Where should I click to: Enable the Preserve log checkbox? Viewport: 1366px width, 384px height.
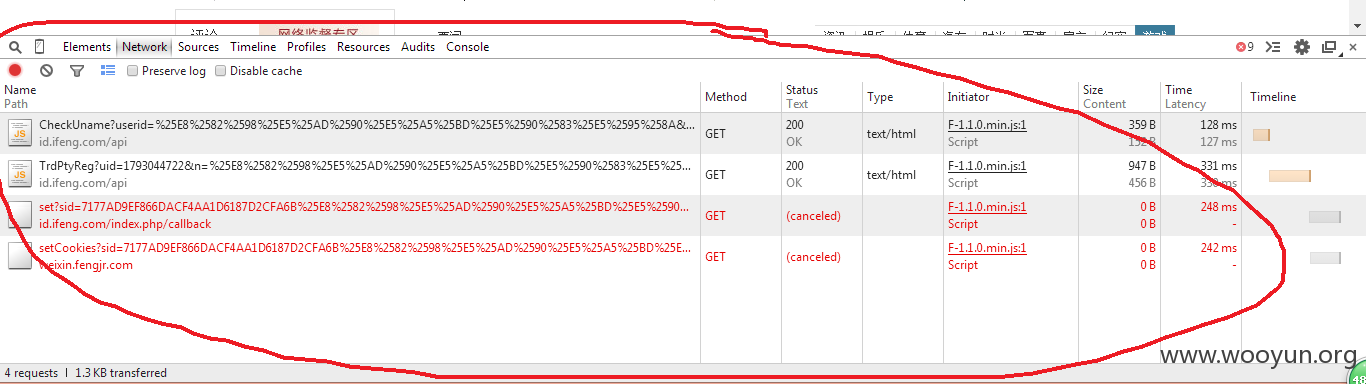click(x=133, y=71)
